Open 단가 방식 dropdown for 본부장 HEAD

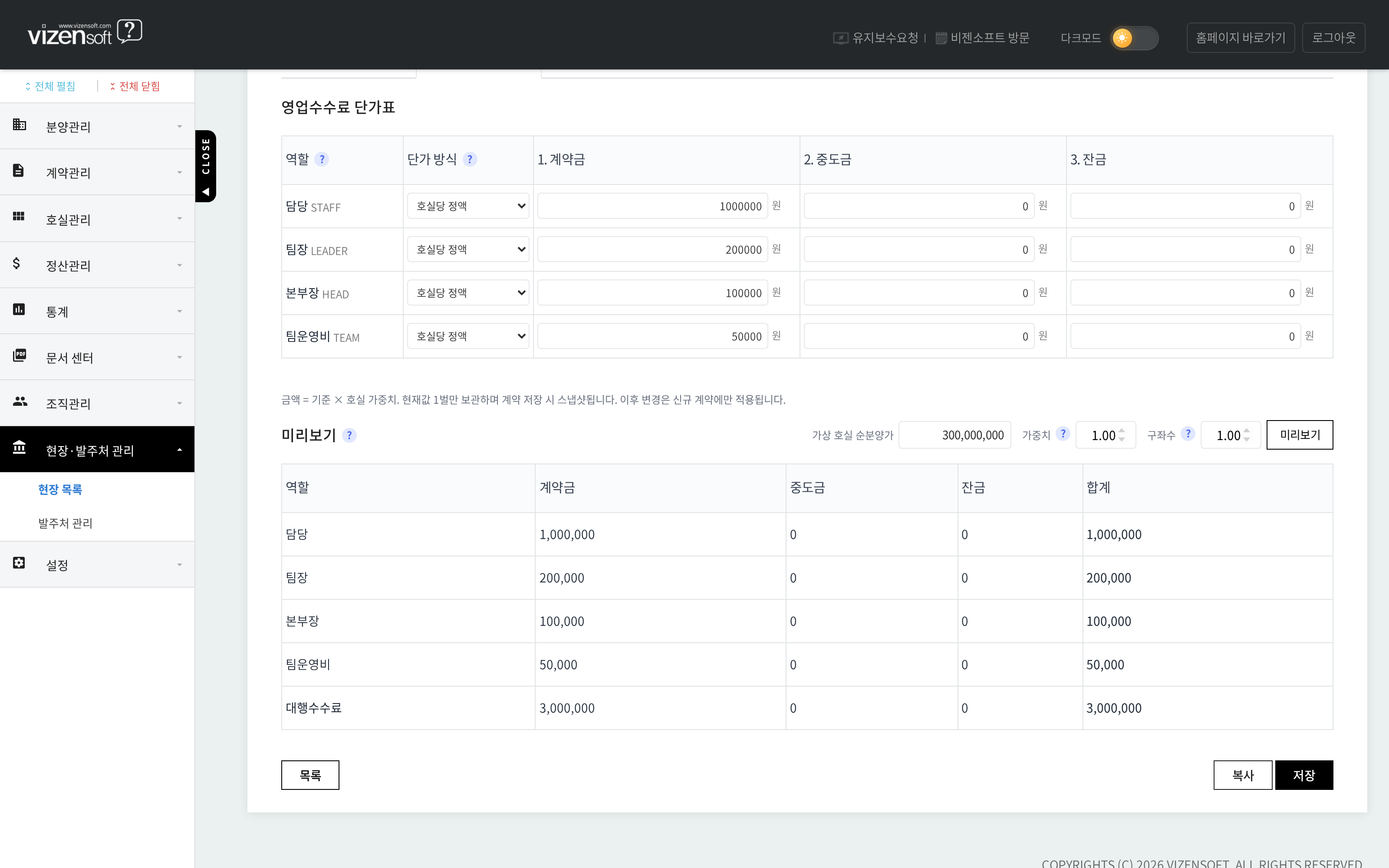pyautogui.click(x=468, y=293)
